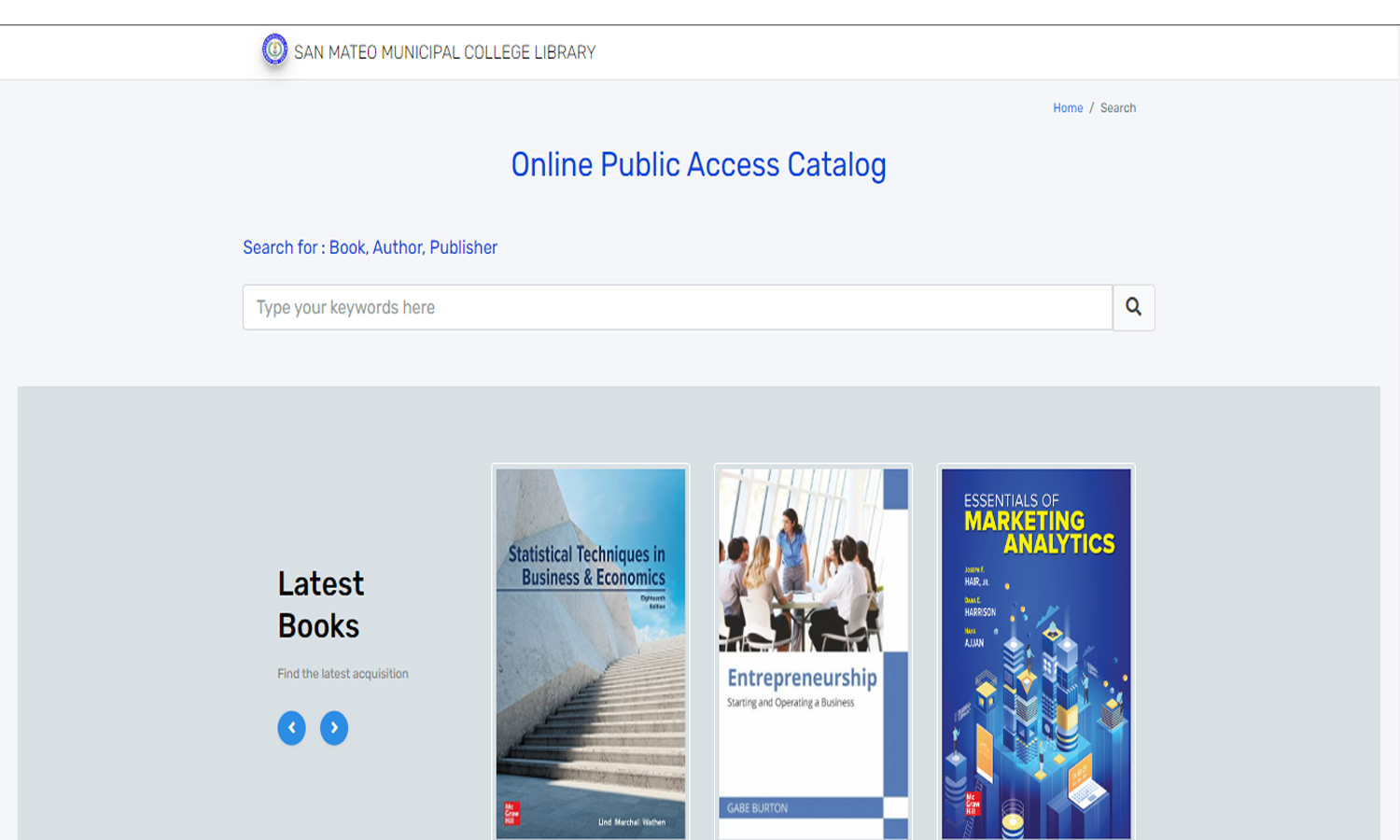Click Lind Marchal Wathen authors on cover
1400x840 pixels.
pos(631,822)
